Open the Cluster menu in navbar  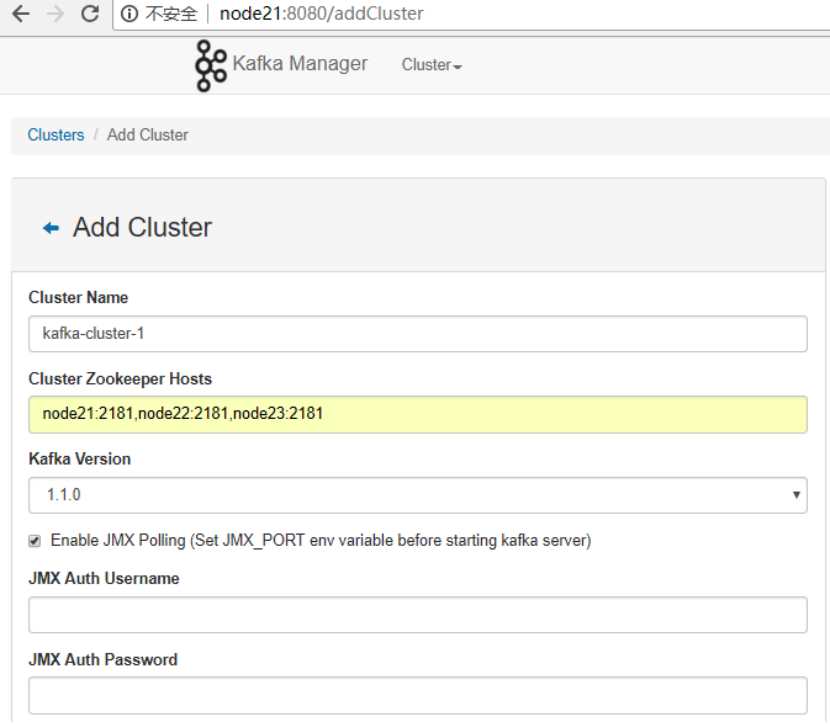(x=431, y=65)
